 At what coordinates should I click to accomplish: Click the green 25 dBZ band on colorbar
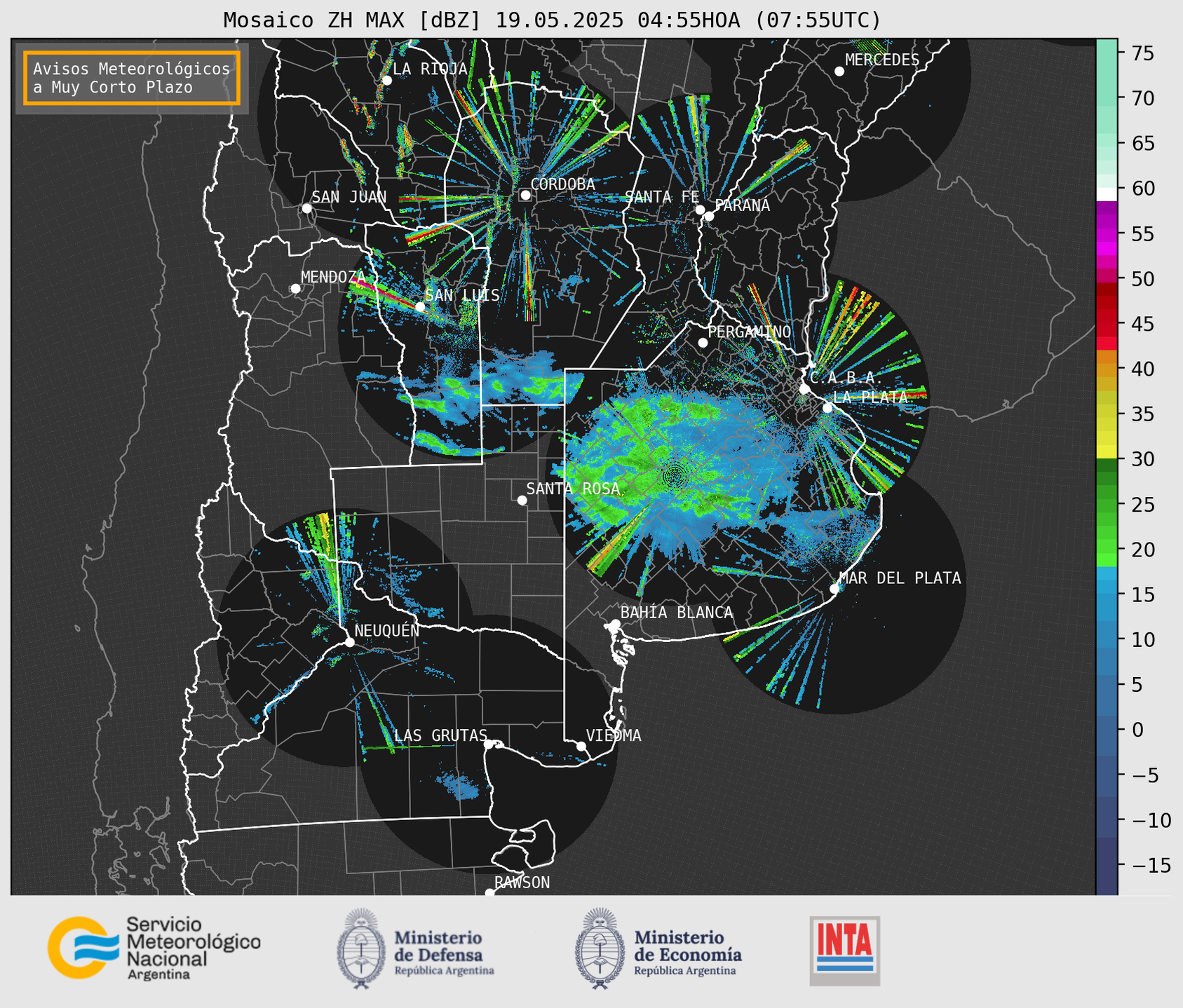click(1106, 505)
